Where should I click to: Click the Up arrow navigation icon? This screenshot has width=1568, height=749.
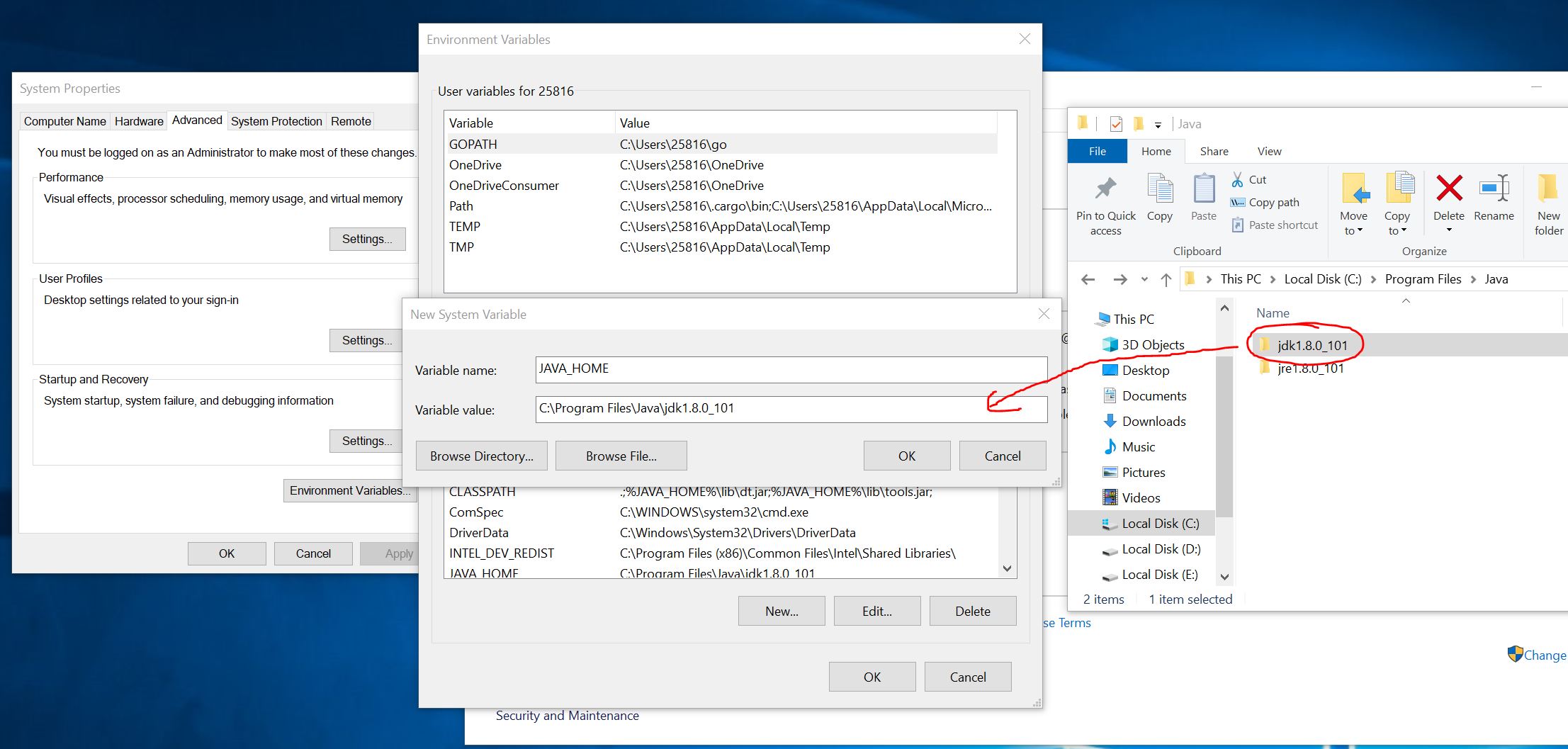[1166, 280]
